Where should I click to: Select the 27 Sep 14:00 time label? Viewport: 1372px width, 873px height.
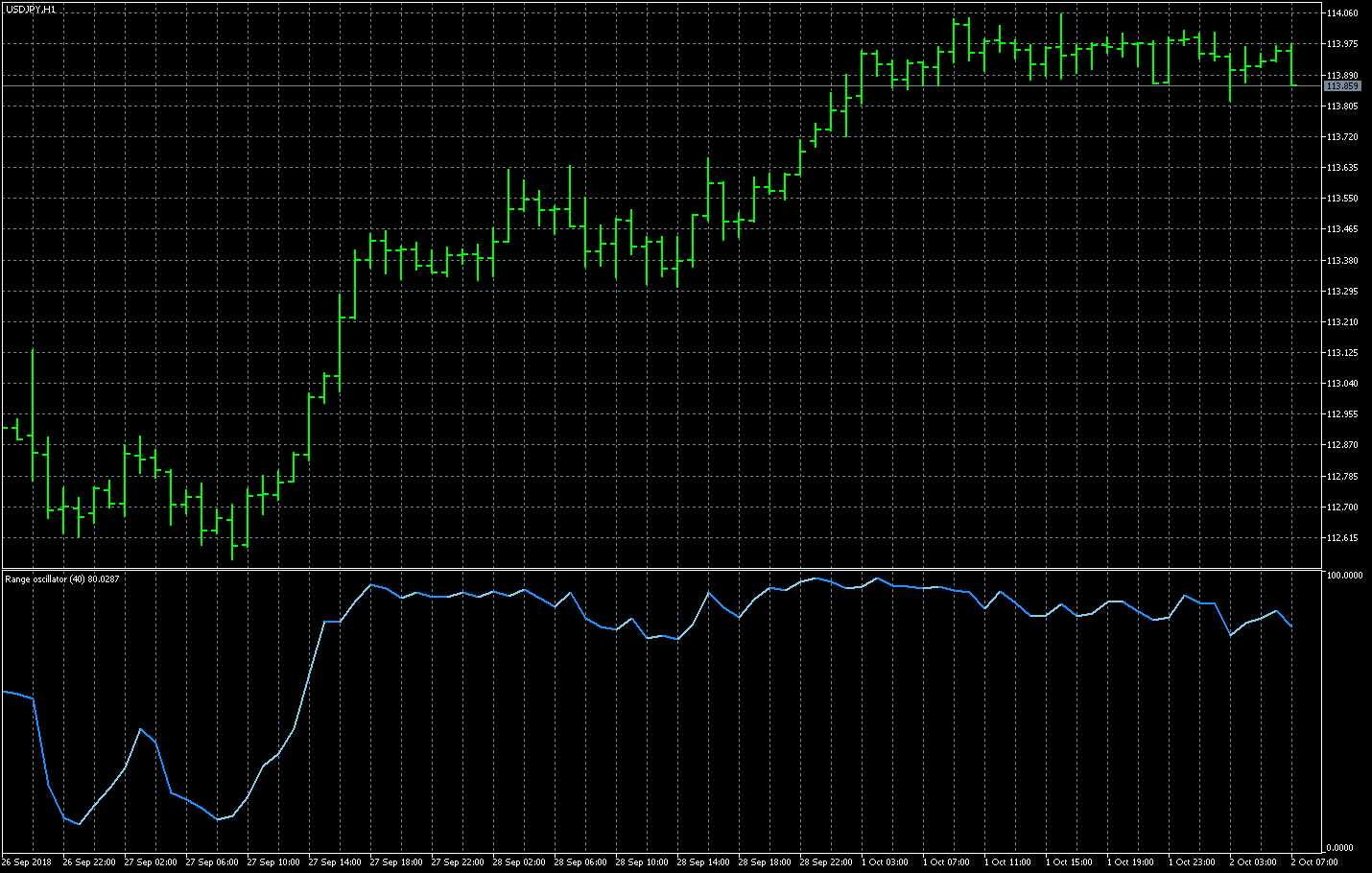tap(335, 862)
